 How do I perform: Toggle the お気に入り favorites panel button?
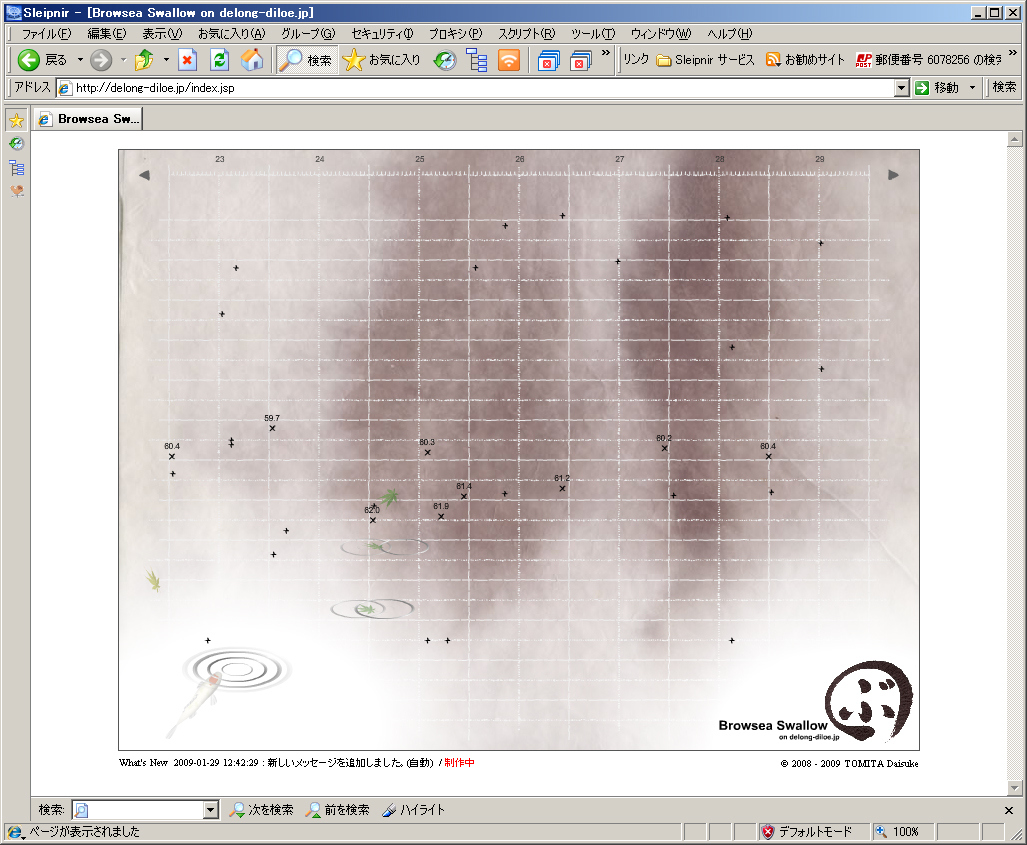click(x=383, y=60)
